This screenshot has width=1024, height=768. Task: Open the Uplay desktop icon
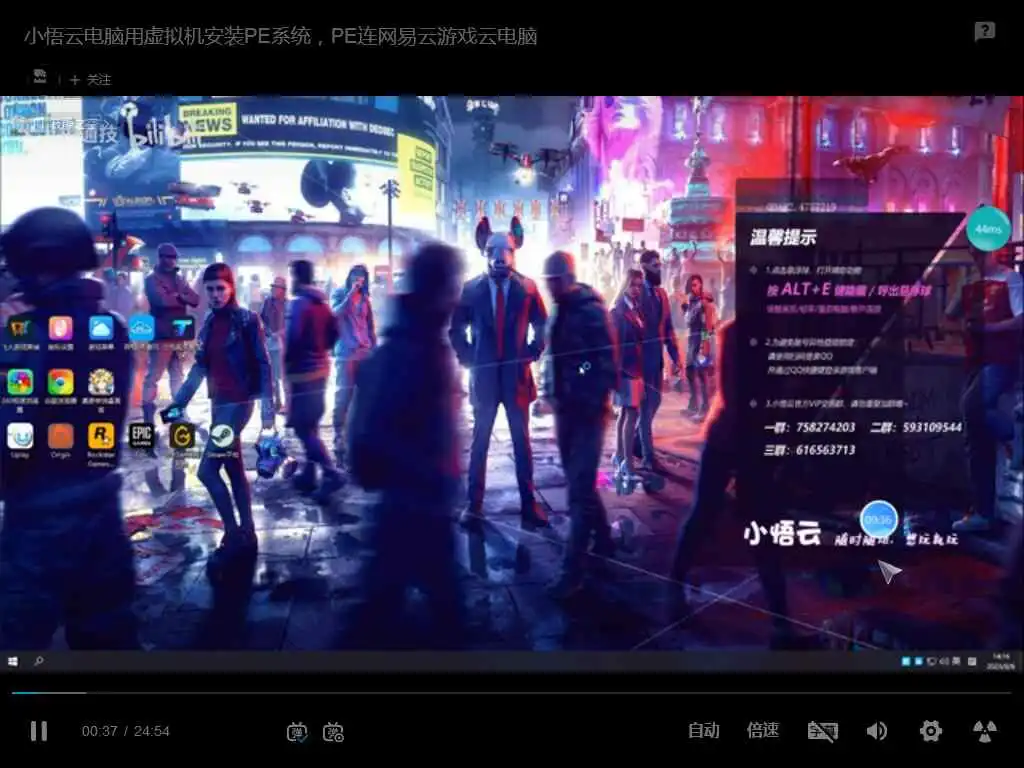click(x=20, y=436)
